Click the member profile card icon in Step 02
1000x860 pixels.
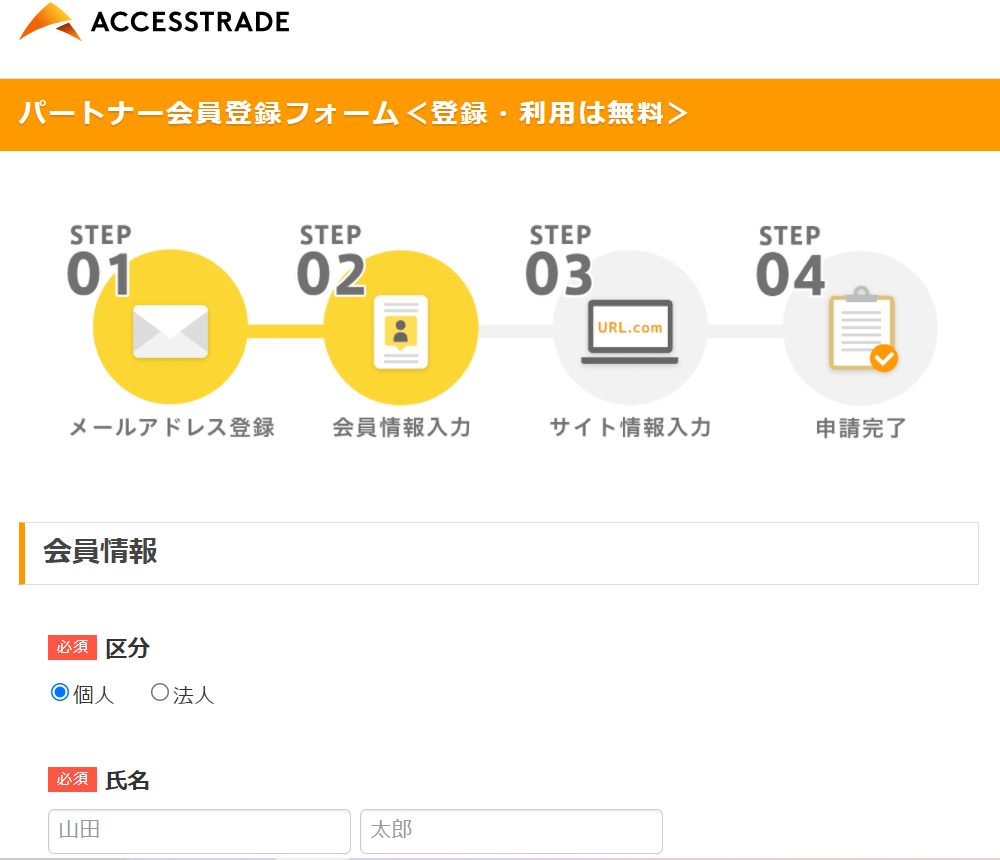pyautogui.click(x=401, y=332)
